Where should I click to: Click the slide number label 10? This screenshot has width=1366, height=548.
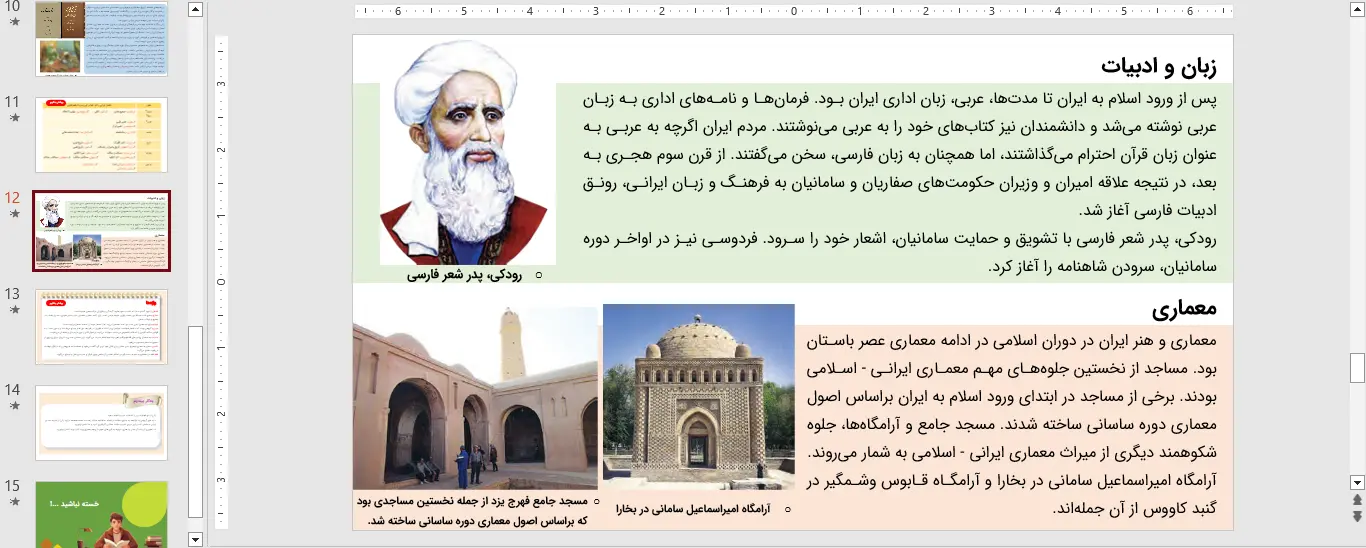tap(13, 6)
